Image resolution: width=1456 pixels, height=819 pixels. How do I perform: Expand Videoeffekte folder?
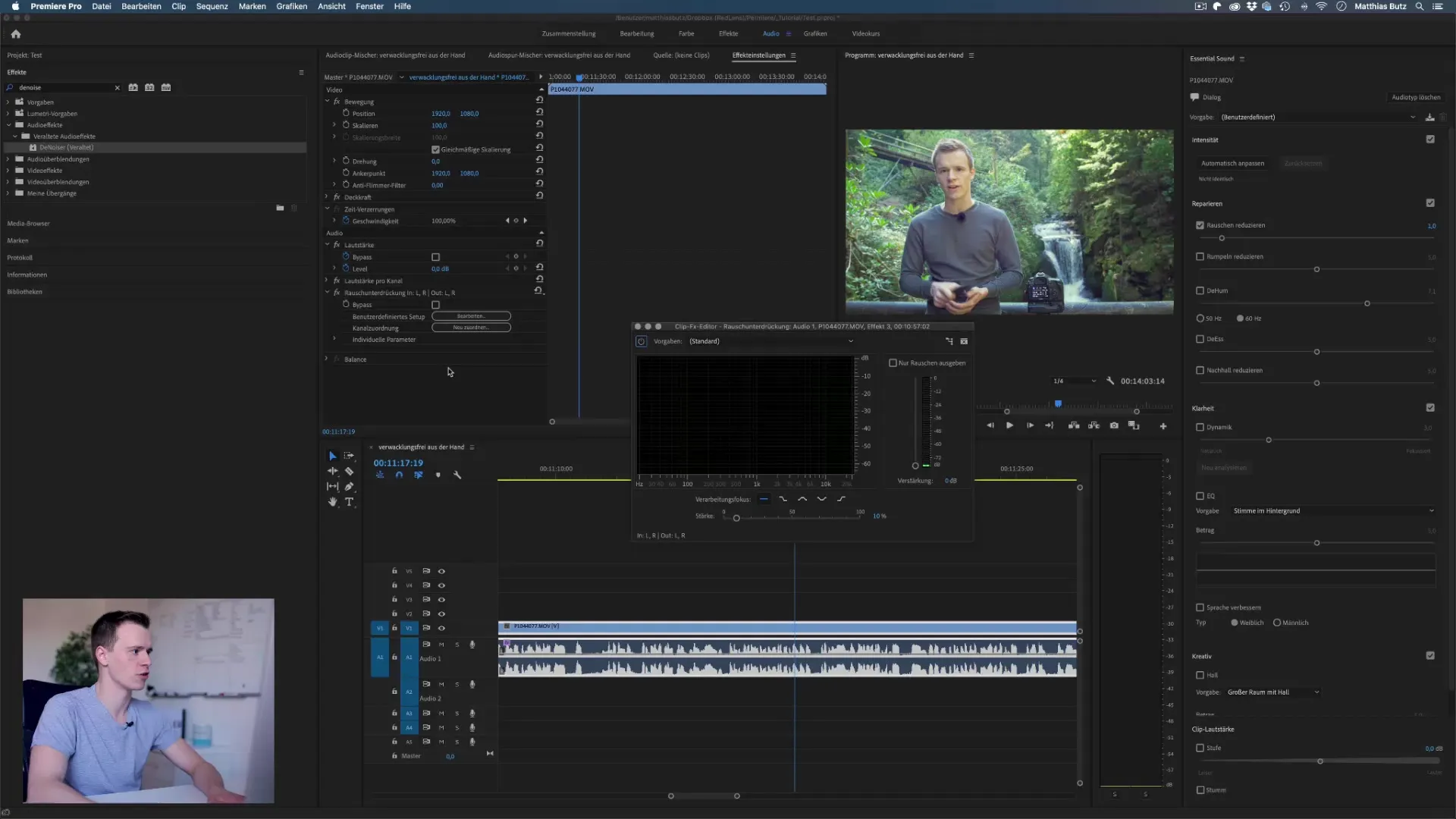coord(8,171)
